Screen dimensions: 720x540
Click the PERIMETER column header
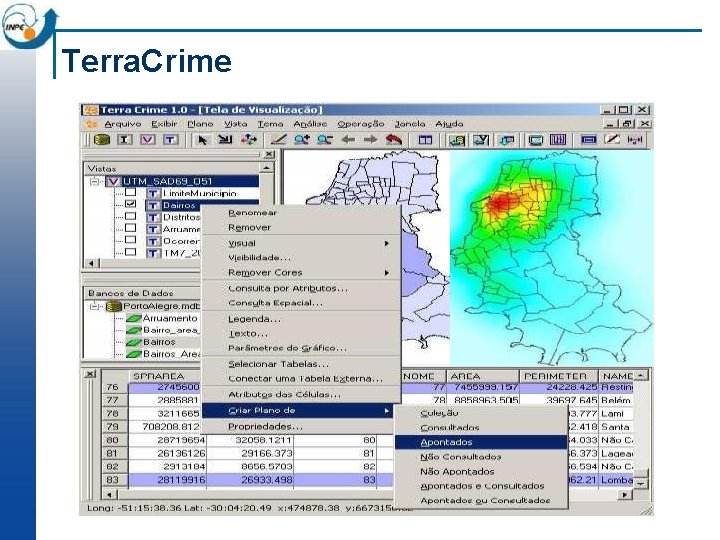click(x=559, y=376)
